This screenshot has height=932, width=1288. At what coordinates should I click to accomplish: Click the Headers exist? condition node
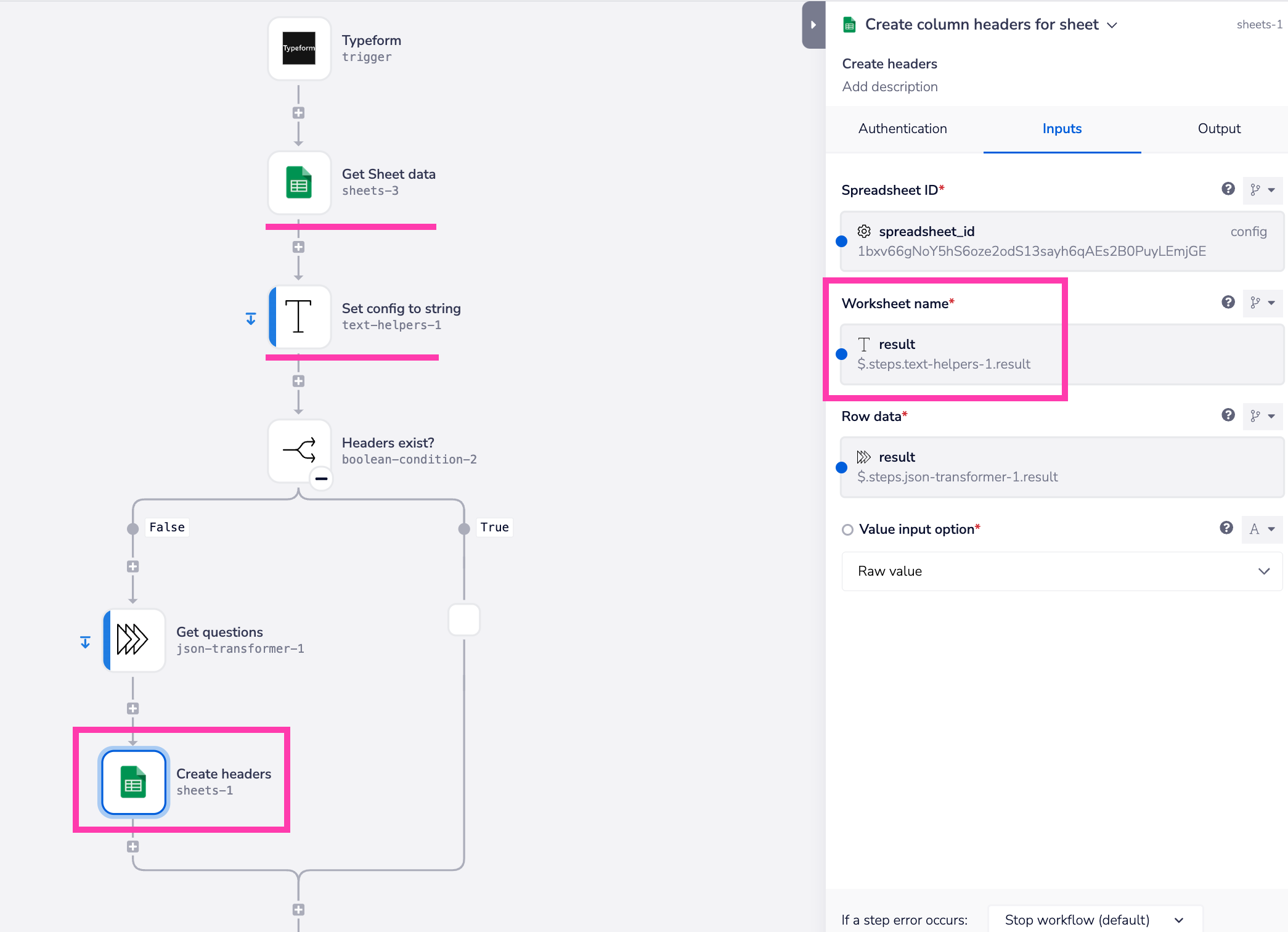coord(299,451)
